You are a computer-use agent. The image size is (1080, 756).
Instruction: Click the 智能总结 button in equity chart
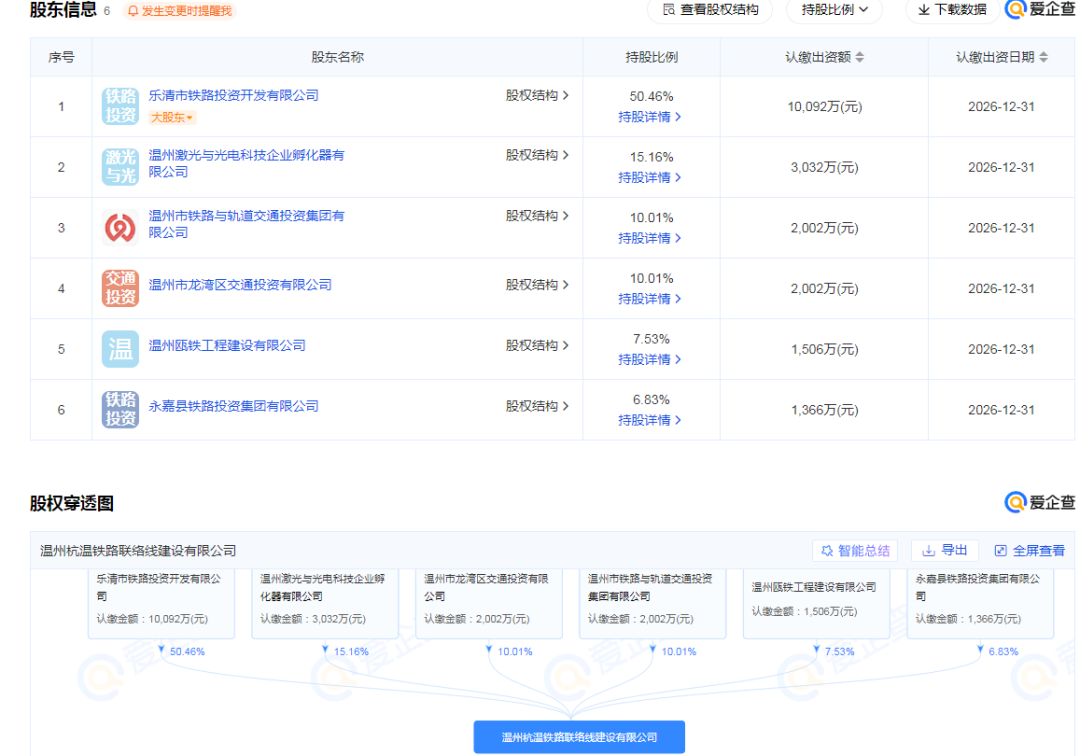pyautogui.click(x=855, y=551)
